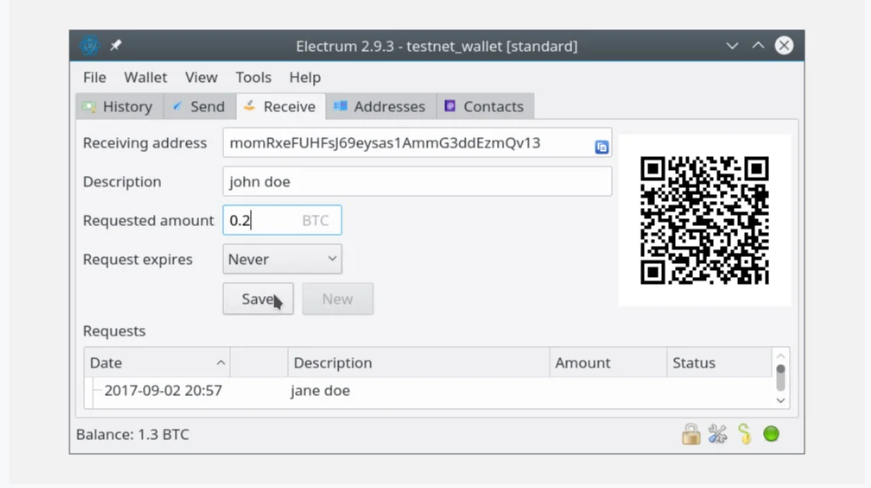Copy receiving address with clipboard icon
This screenshot has width=871, height=488.
(x=602, y=147)
